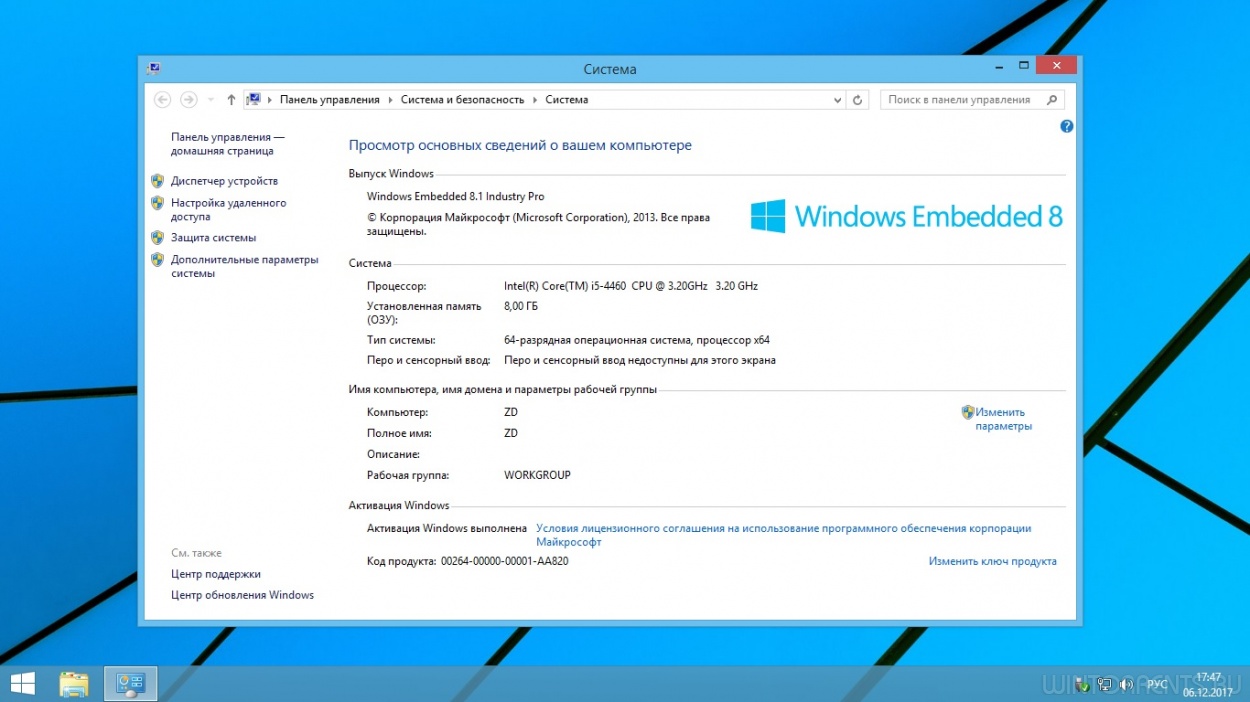
Task: Expand the address bar history dropdown
Action: [837, 100]
